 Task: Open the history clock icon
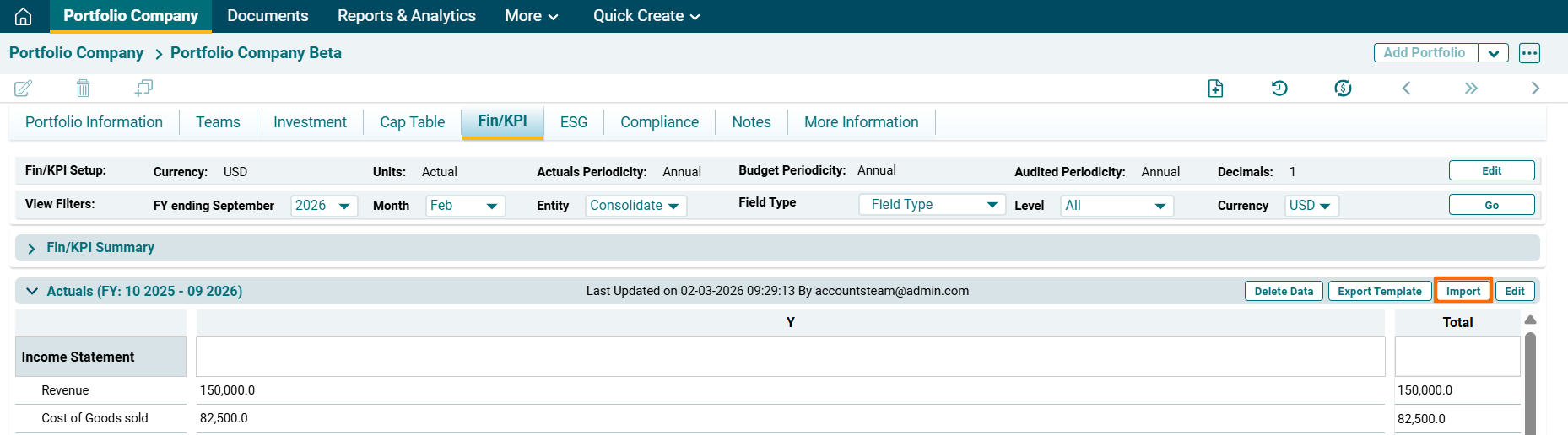pyautogui.click(x=1279, y=89)
